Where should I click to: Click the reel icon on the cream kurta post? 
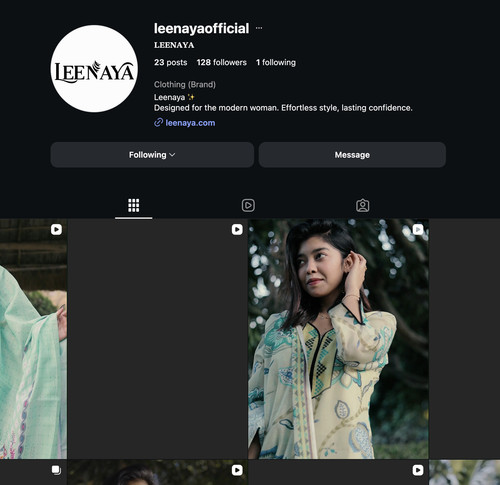point(418,229)
